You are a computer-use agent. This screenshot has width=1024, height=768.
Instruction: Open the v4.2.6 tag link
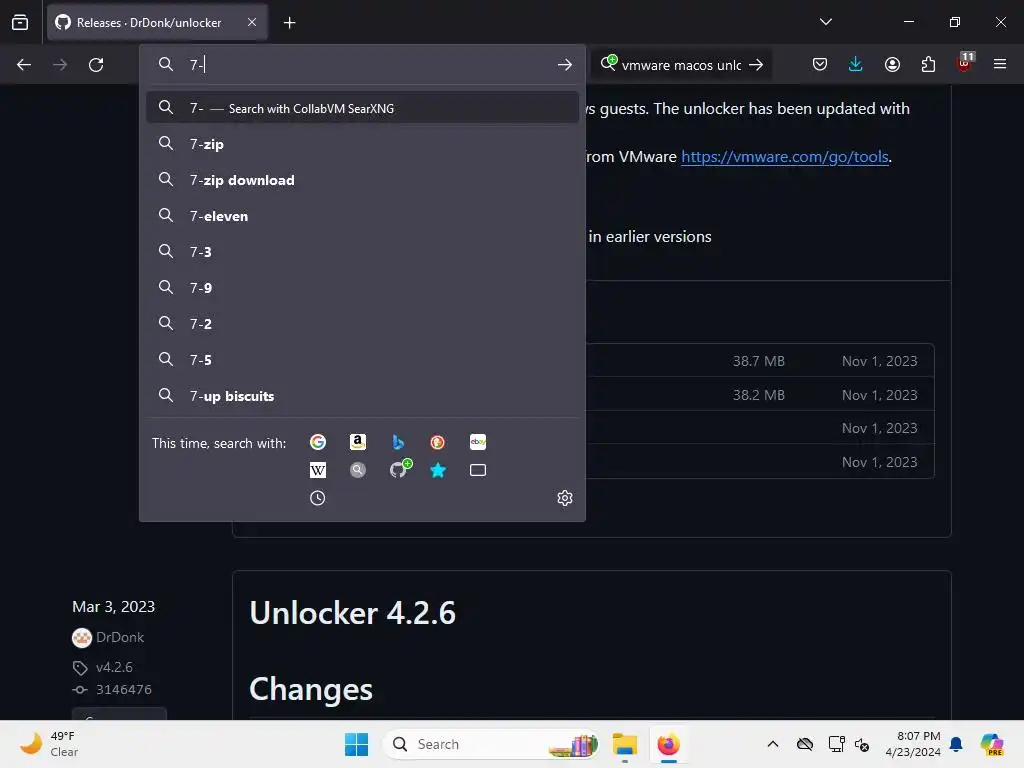coord(114,667)
